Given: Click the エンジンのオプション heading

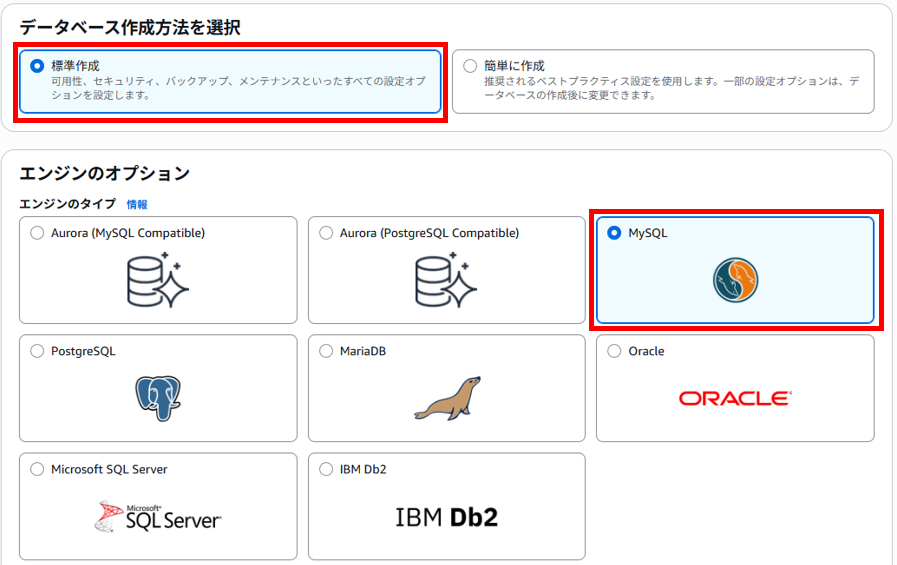Looking at the screenshot, I should (105, 173).
